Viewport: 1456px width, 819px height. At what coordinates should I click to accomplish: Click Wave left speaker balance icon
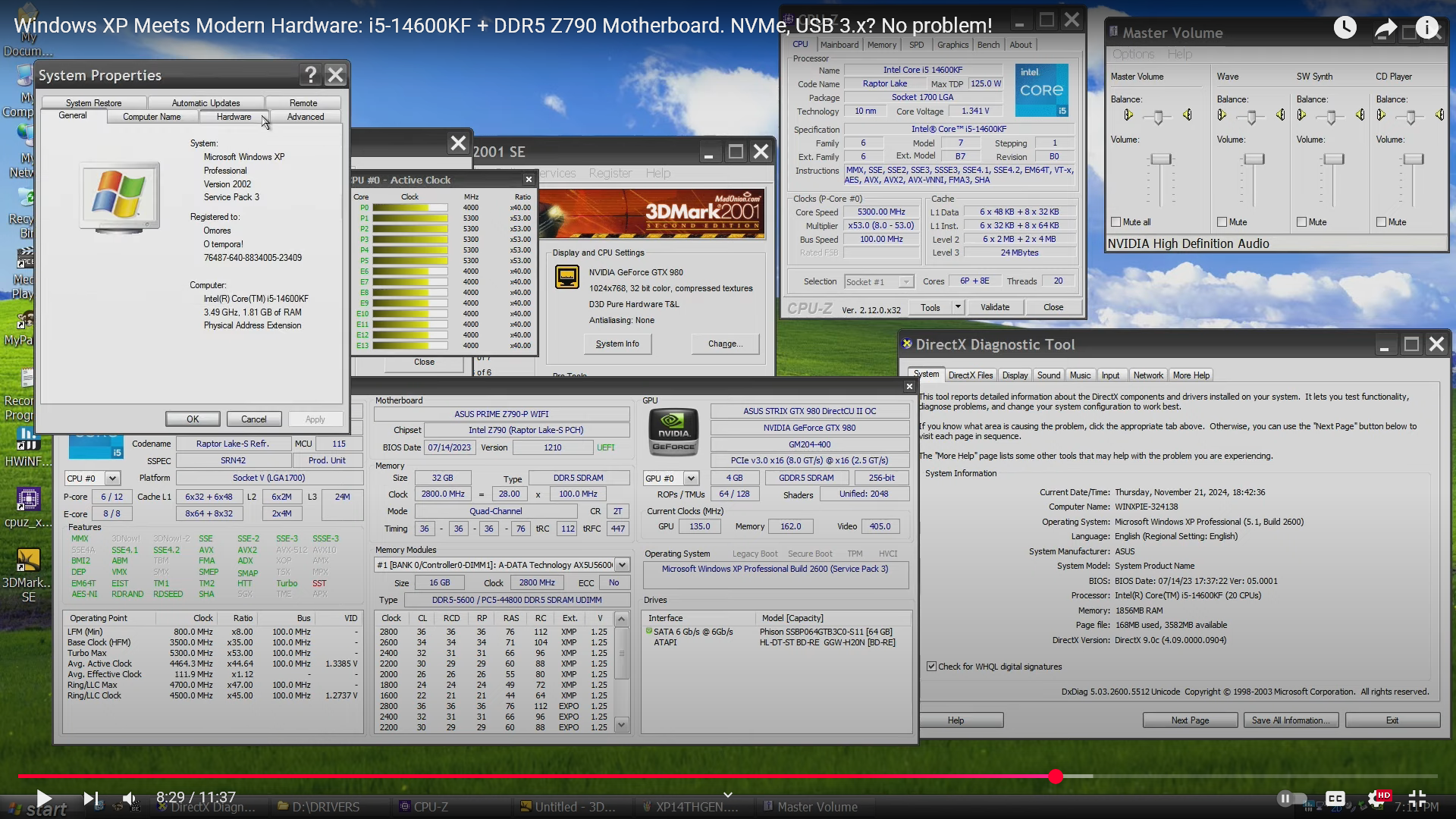pyautogui.click(x=1221, y=115)
